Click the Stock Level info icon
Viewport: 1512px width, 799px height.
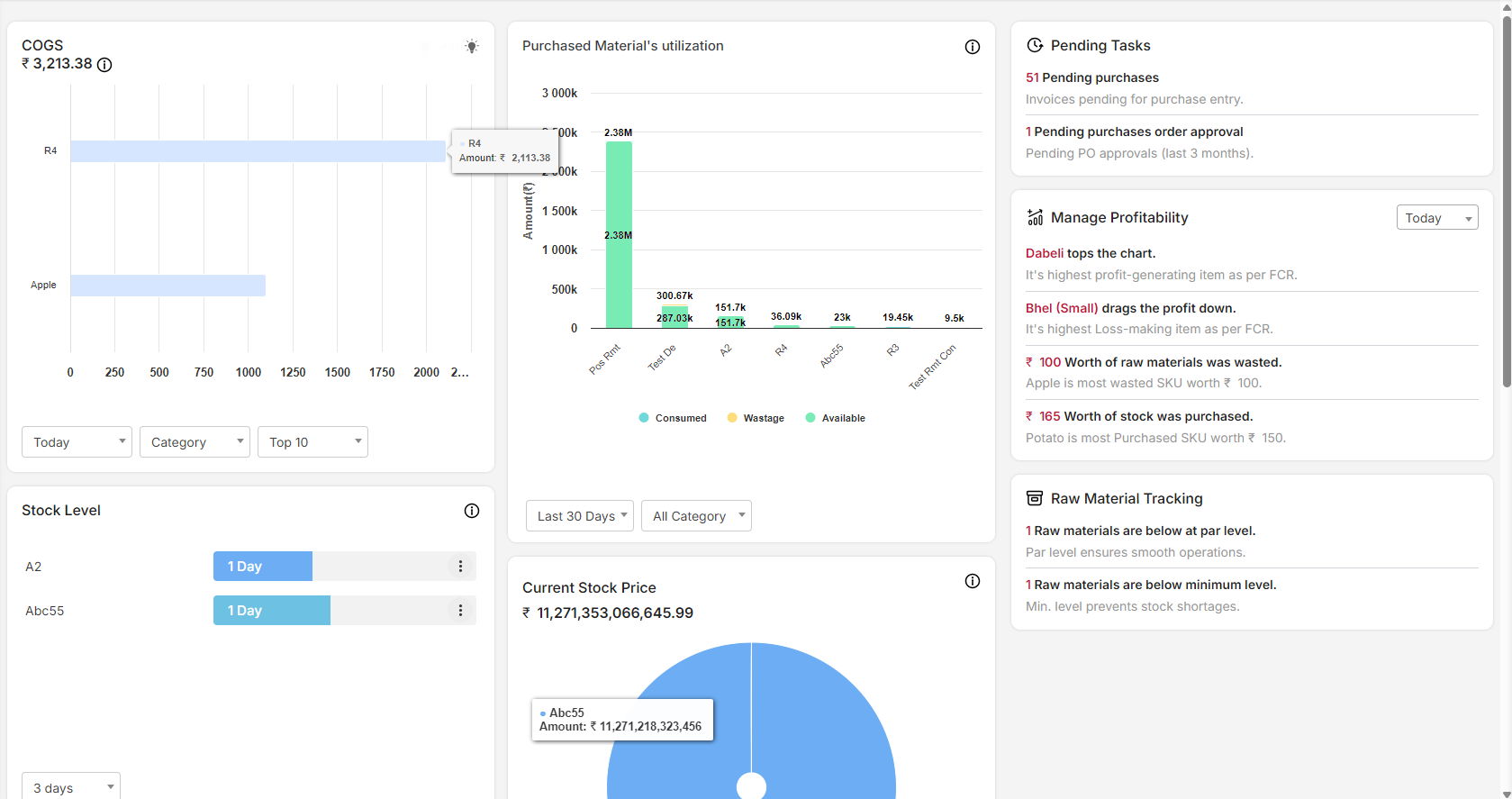pos(472,511)
